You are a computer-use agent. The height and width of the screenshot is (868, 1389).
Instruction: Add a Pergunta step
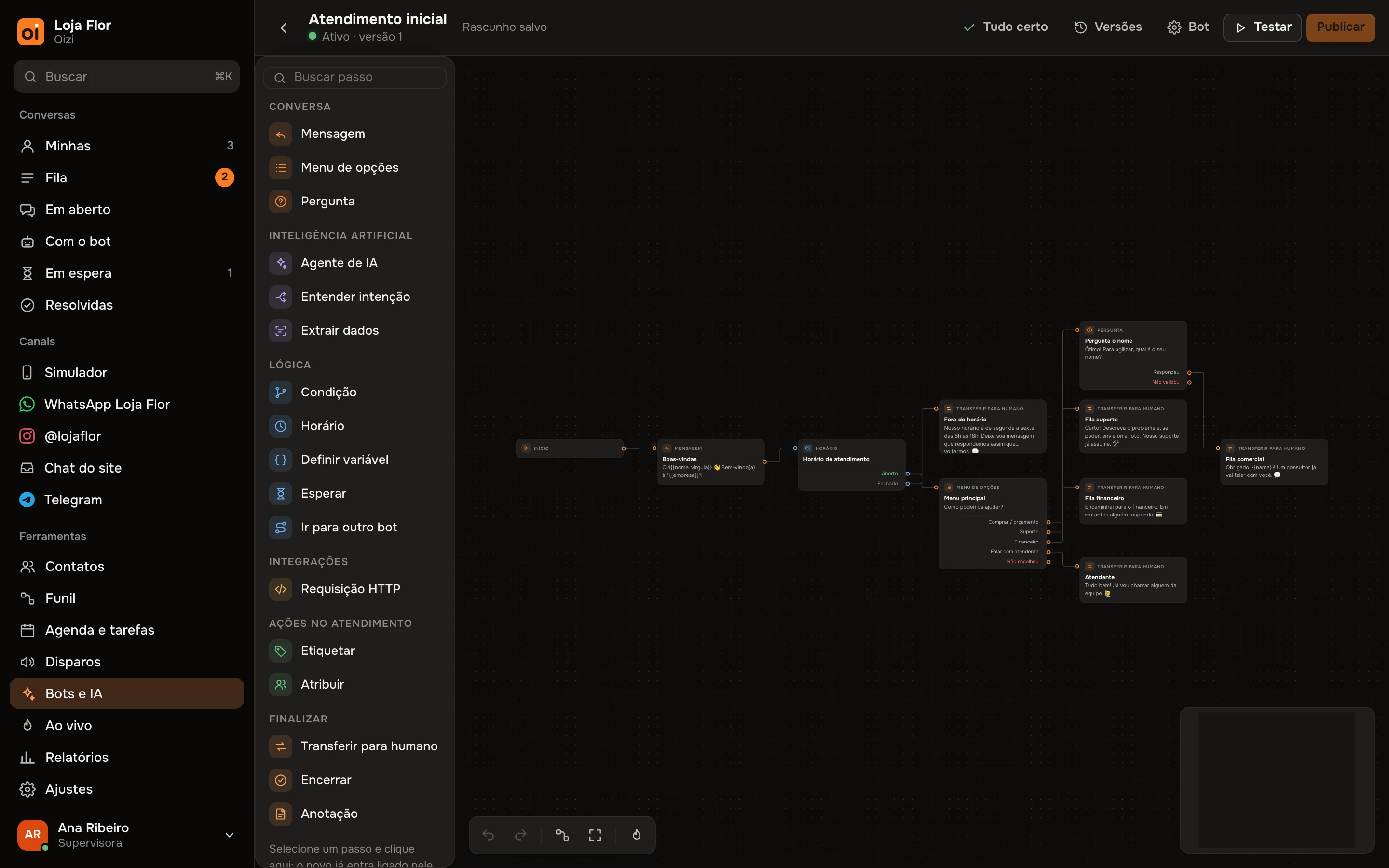tap(354, 202)
